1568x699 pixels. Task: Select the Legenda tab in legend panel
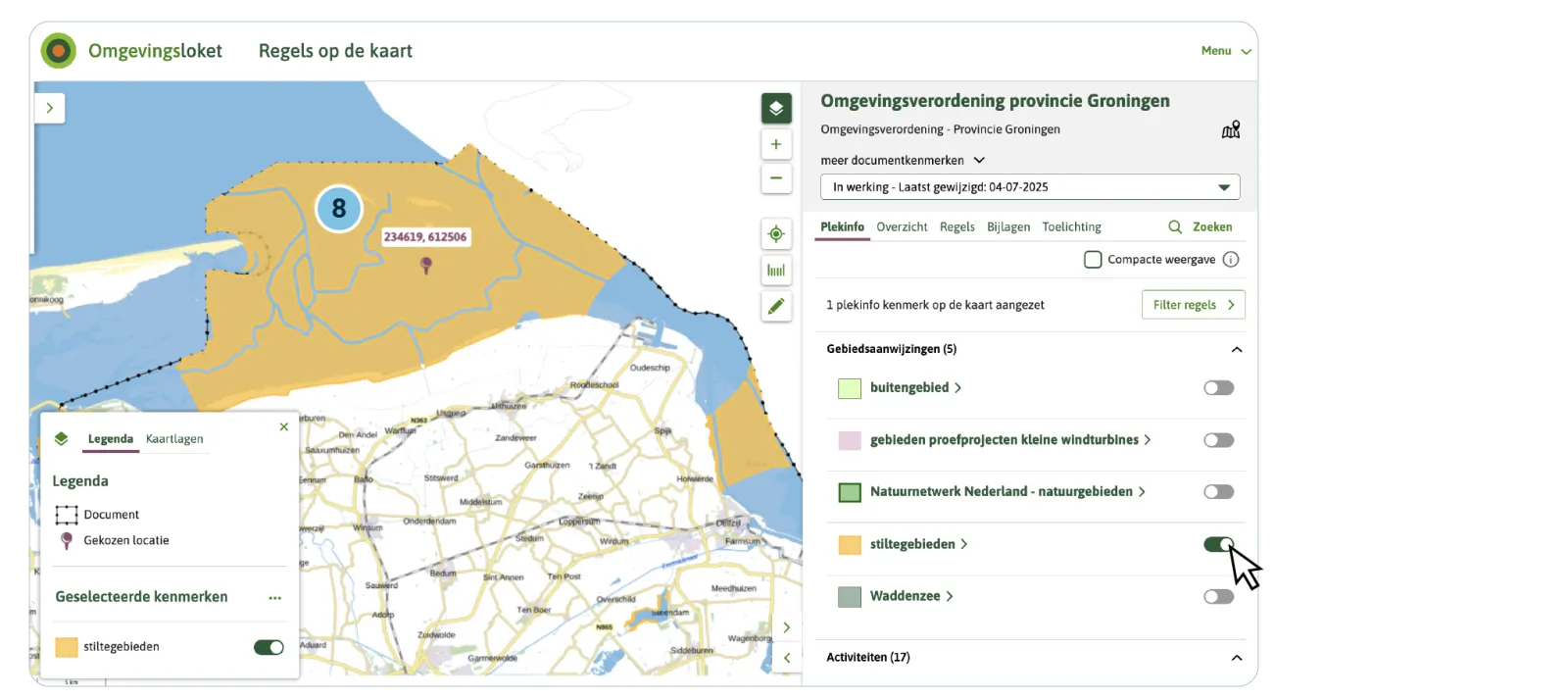click(111, 439)
